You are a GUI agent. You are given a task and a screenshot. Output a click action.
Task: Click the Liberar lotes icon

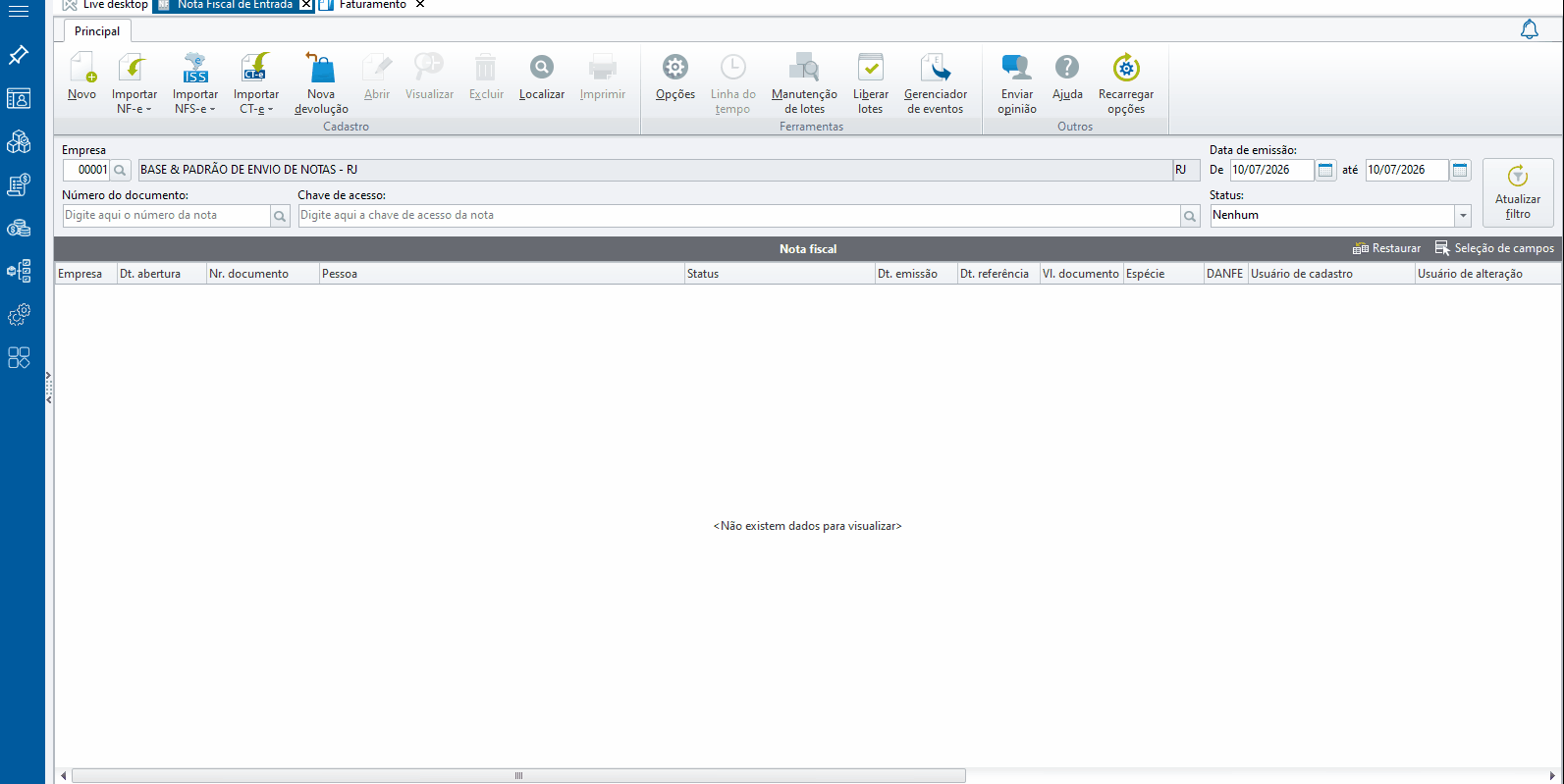click(x=870, y=68)
